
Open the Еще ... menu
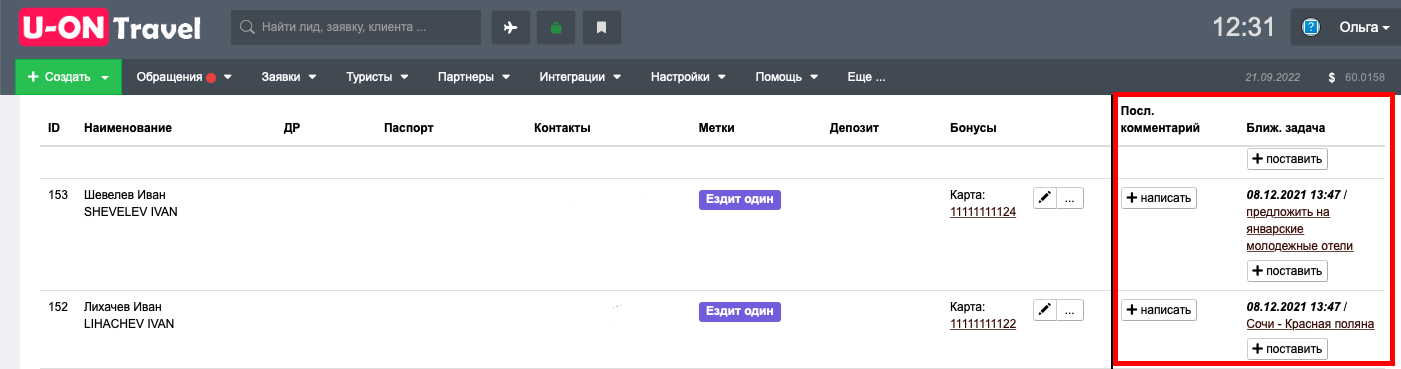(866, 77)
